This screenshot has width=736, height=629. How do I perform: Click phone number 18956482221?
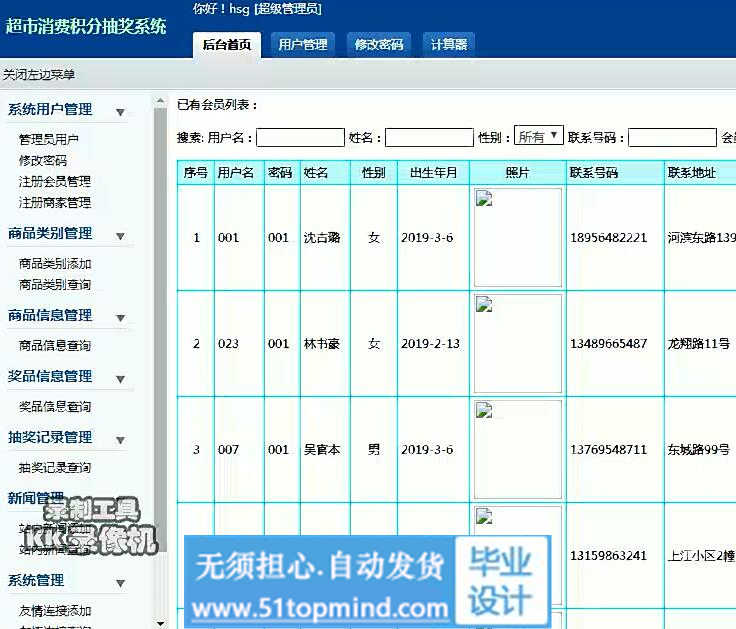pyautogui.click(x=608, y=238)
